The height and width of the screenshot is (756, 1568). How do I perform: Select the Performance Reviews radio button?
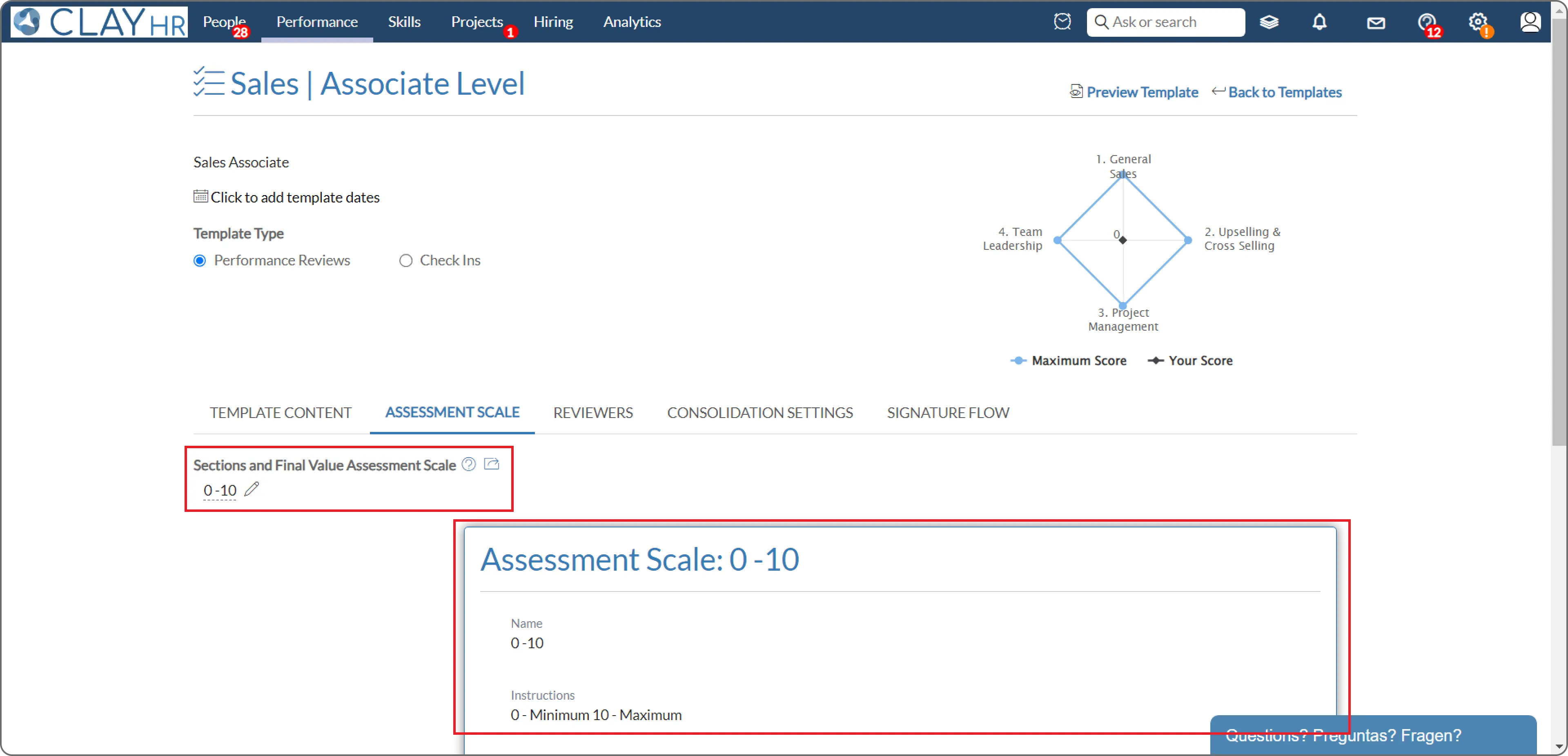tap(200, 260)
